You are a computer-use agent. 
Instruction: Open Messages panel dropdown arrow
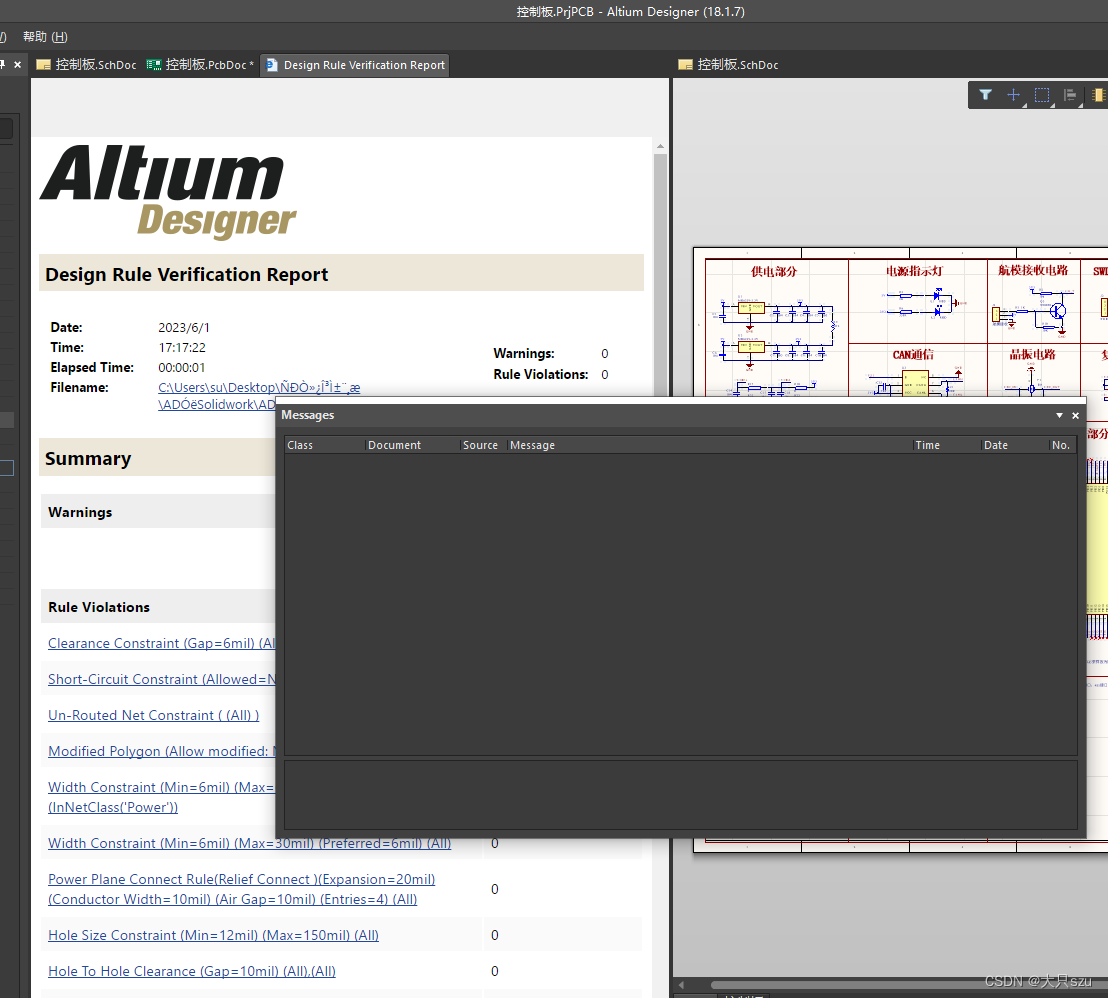click(x=1059, y=415)
